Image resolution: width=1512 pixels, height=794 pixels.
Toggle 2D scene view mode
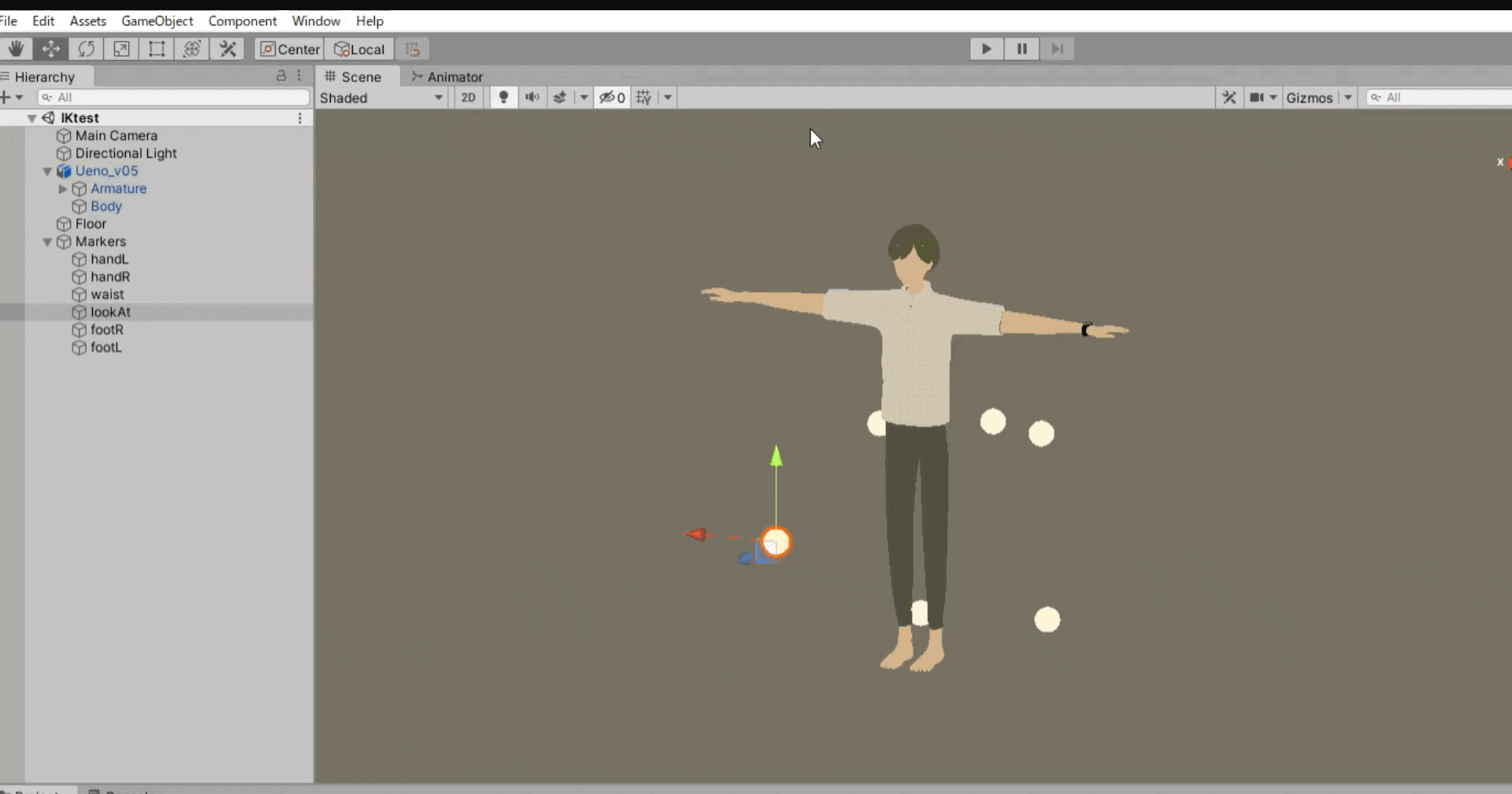pyautogui.click(x=469, y=98)
